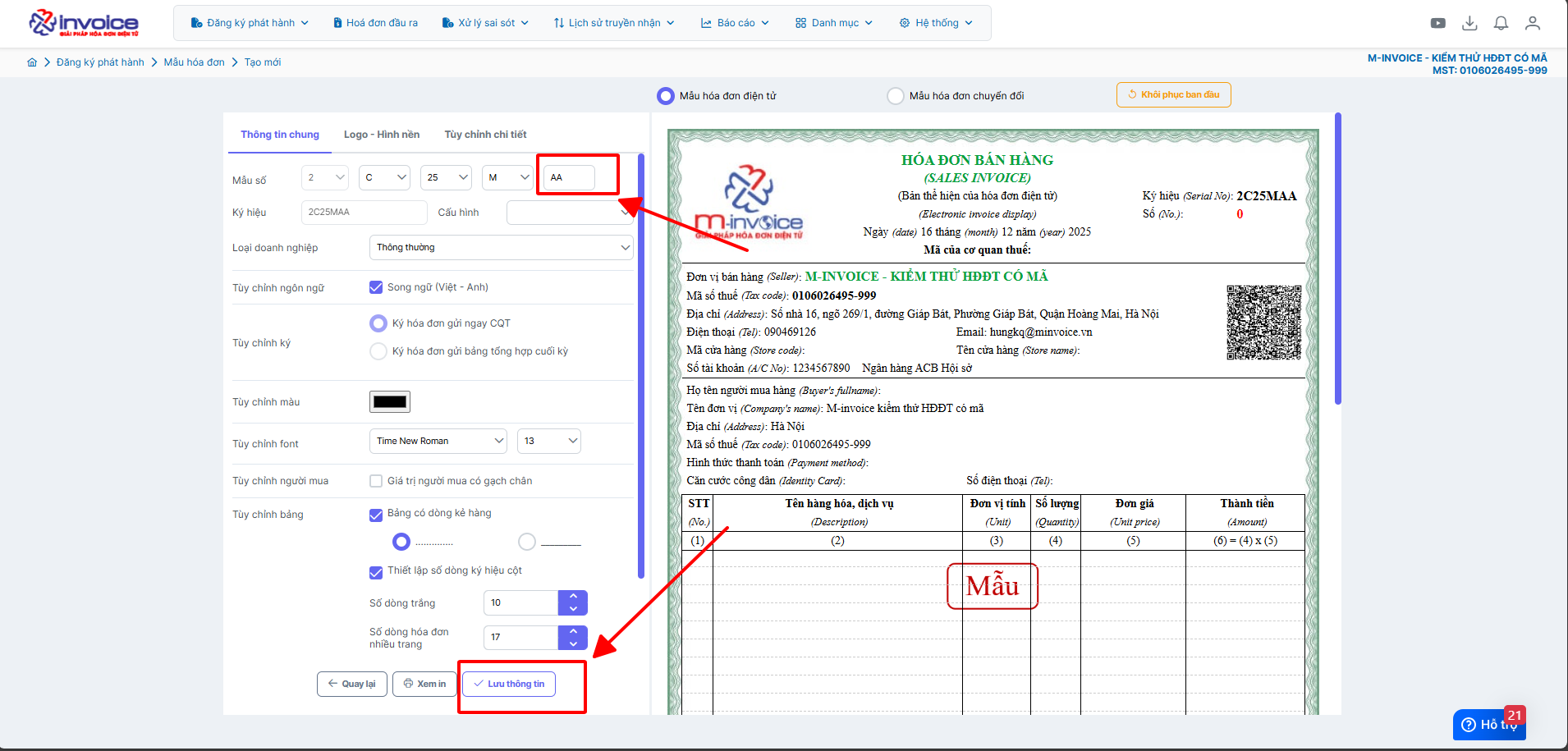This screenshot has width=1568, height=751.
Task: Select Ký hóa đơn gửi bảng tổng hợp cuối kỳ
Action: 378,351
